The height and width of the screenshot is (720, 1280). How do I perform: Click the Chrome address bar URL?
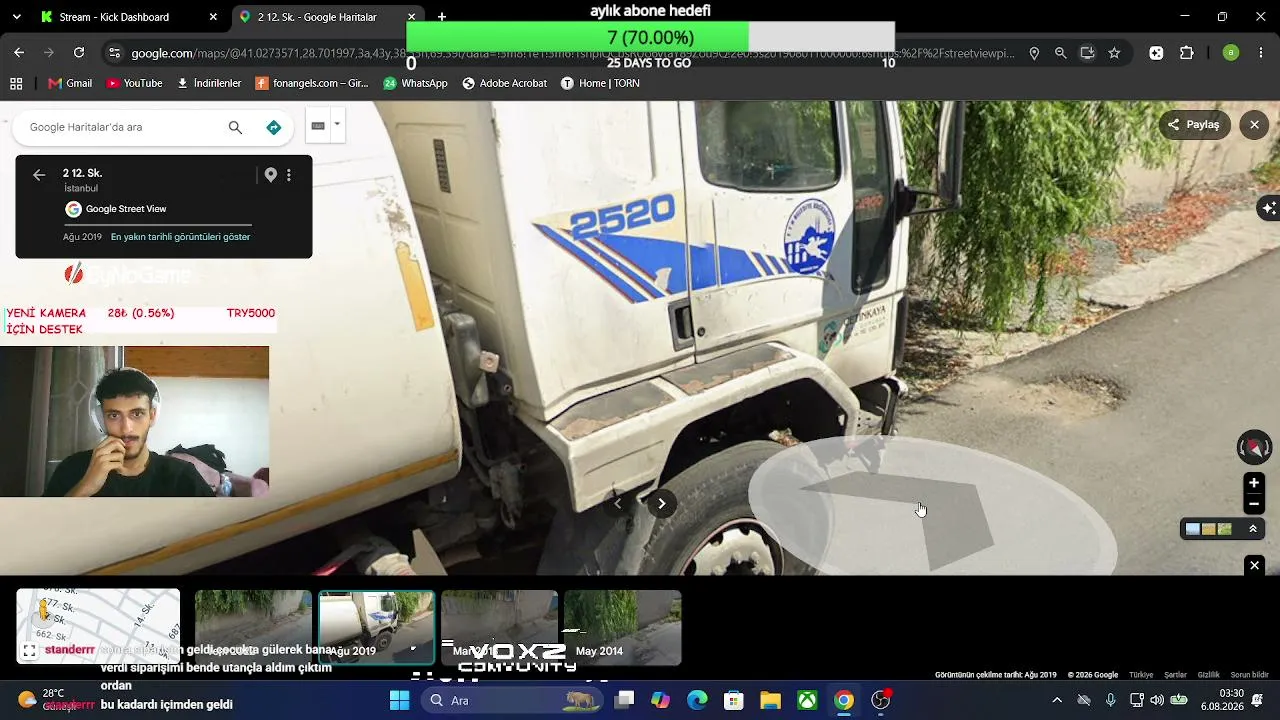coord(572,53)
